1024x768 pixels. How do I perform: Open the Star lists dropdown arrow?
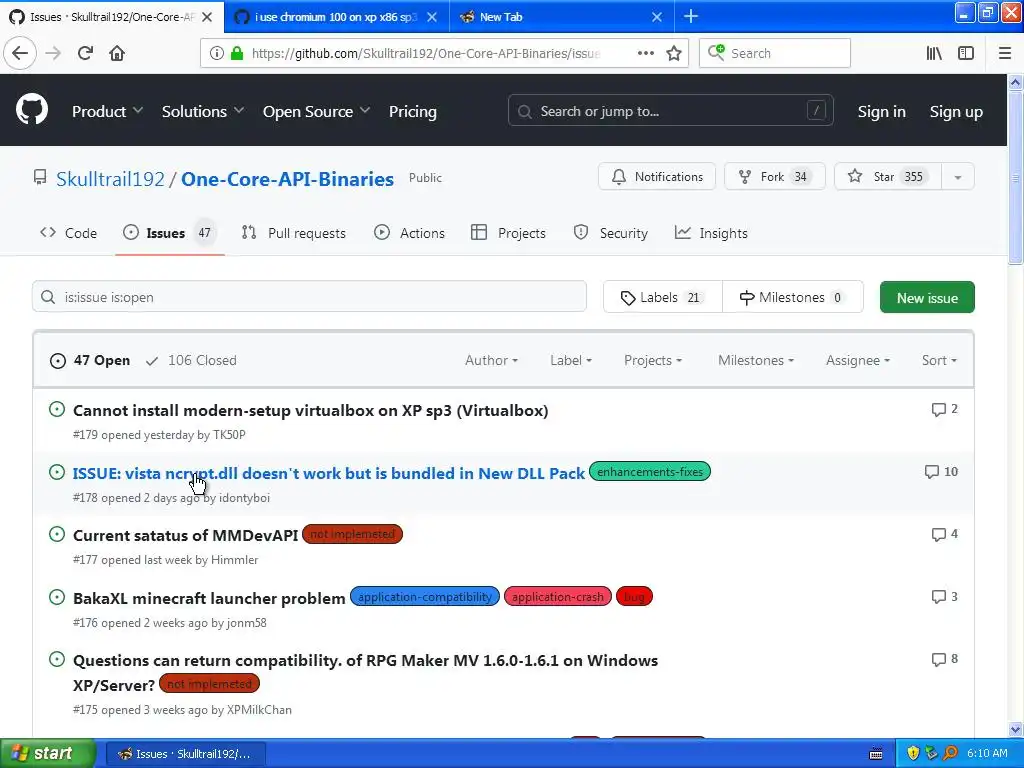click(958, 177)
